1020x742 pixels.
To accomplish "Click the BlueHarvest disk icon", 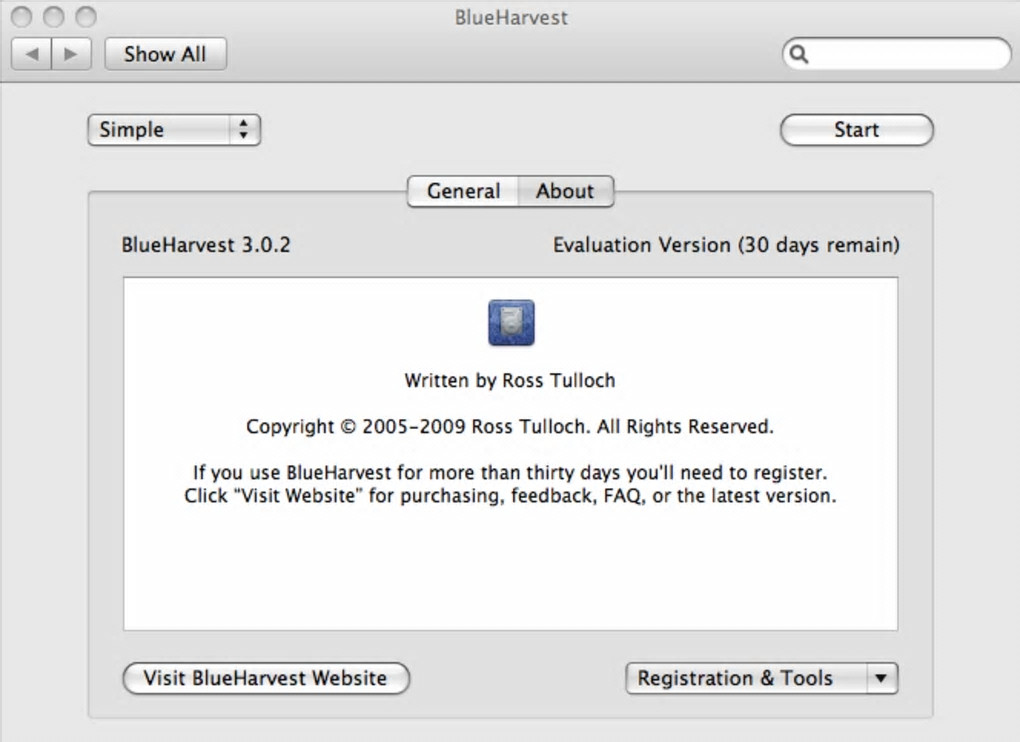I will click(x=511, y=323).
